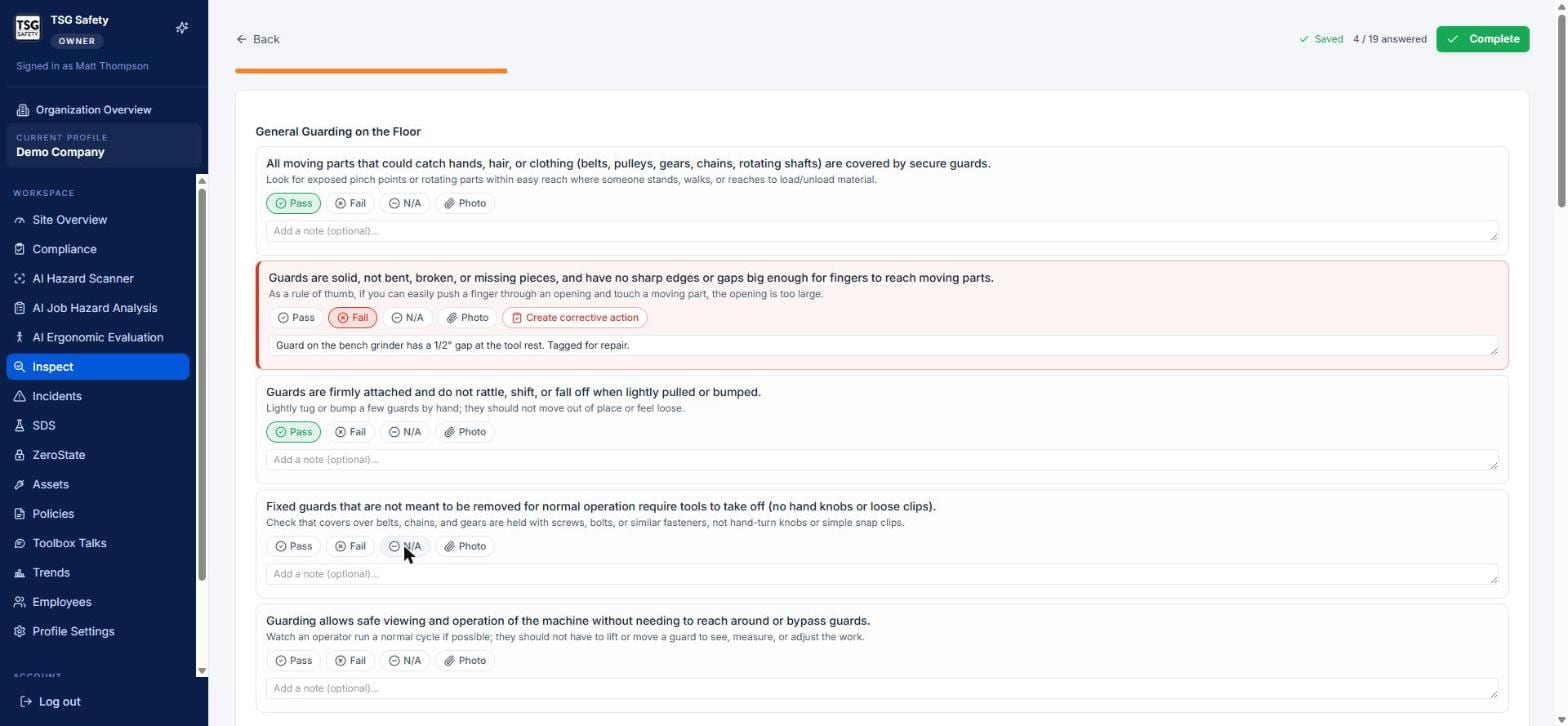The image size is (1568, 726).
Task: Click the sparkle icon beside TSG Safety
Action: coord(182,28)
